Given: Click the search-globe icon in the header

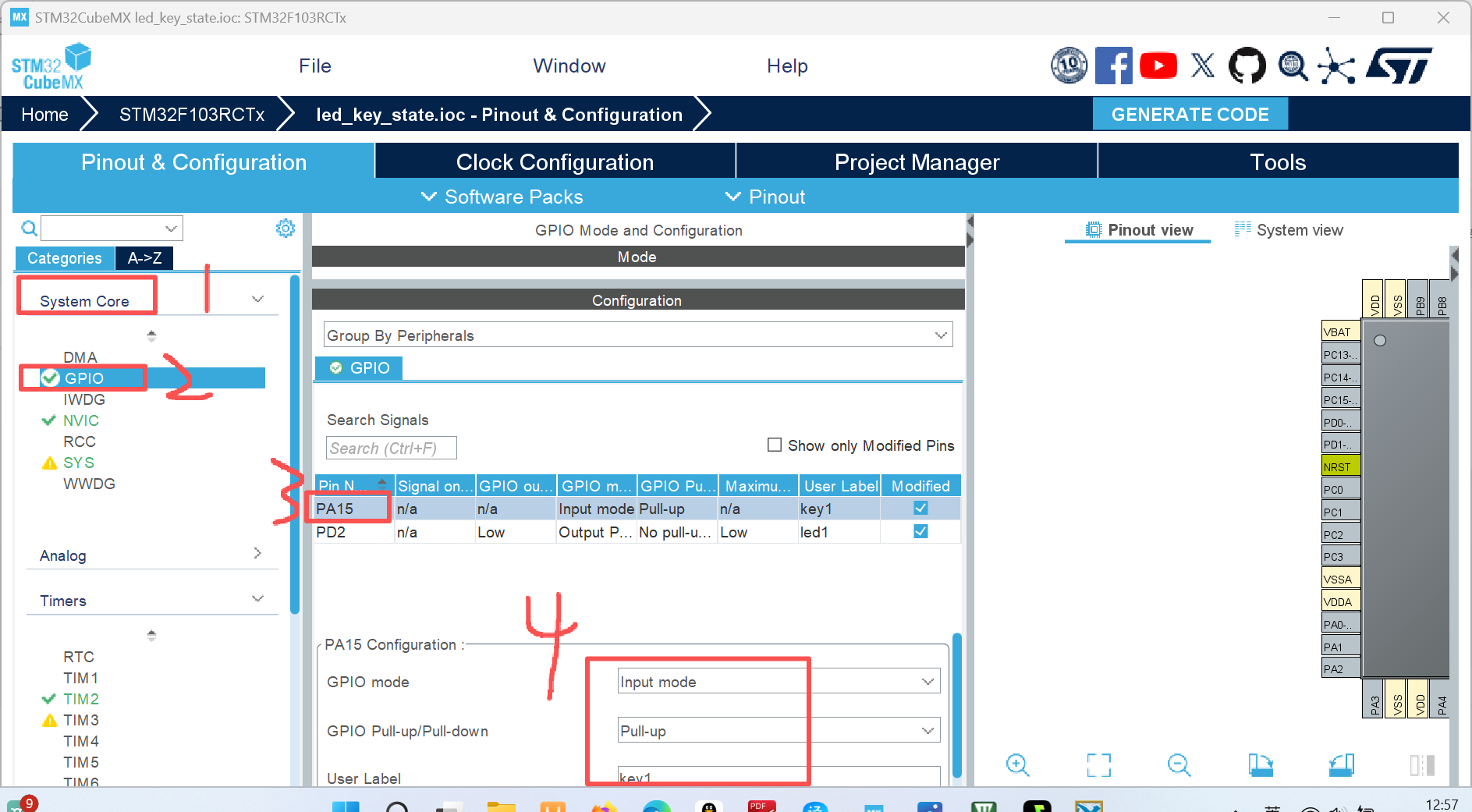Looking at the screenshot, I should tap(1293, 66).
